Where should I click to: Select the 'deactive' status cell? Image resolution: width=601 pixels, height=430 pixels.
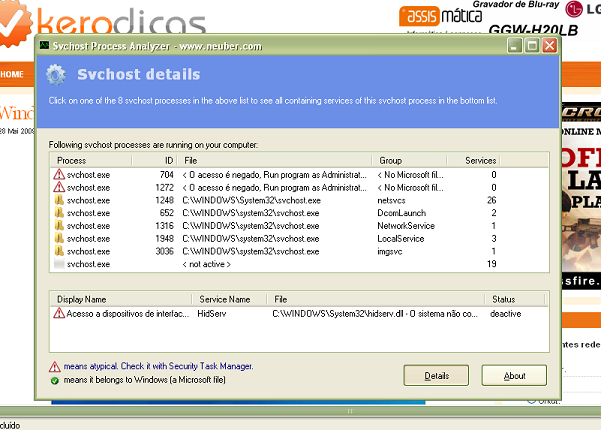506,313
